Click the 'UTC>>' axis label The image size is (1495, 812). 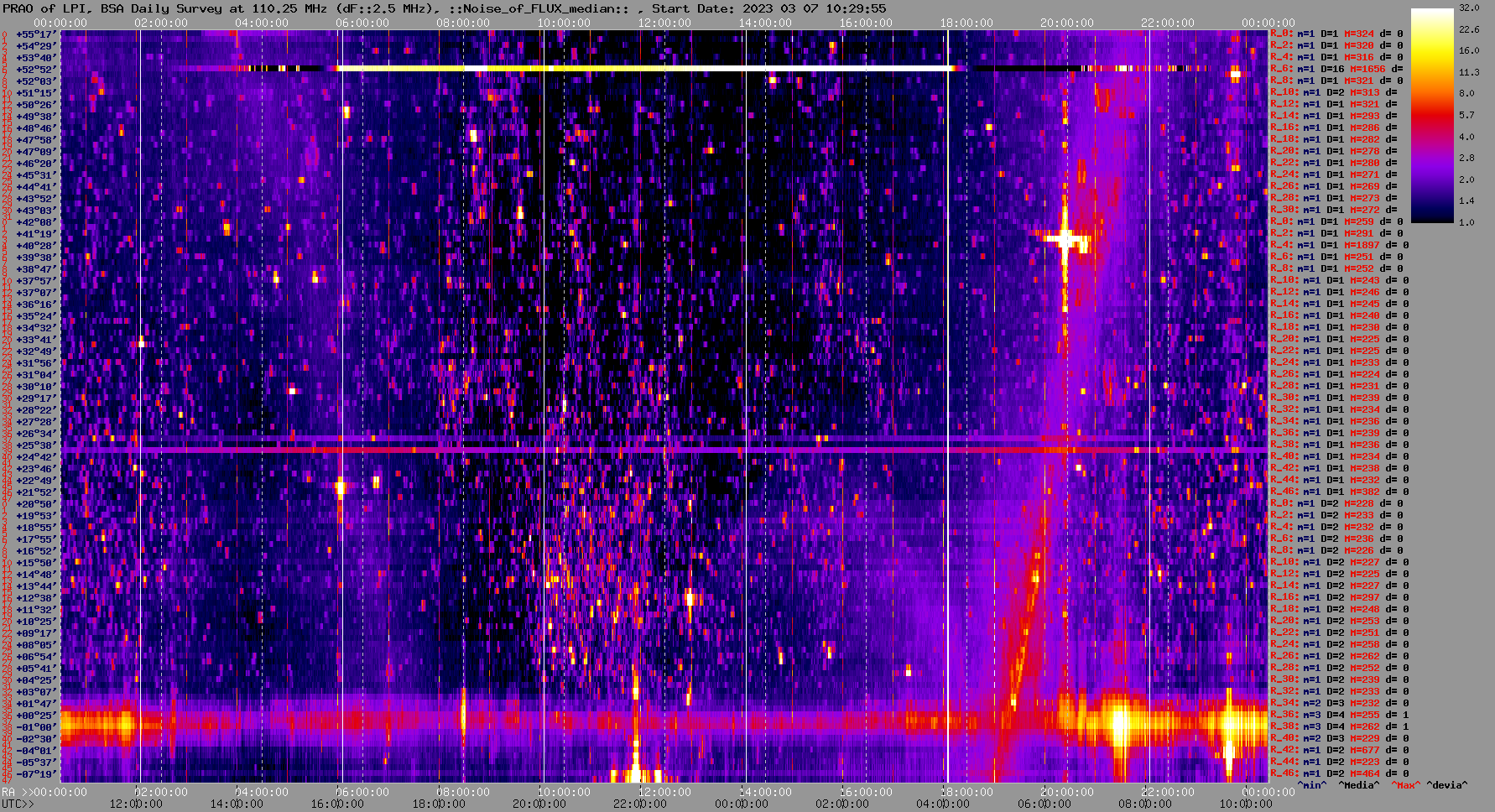(18, 804)
